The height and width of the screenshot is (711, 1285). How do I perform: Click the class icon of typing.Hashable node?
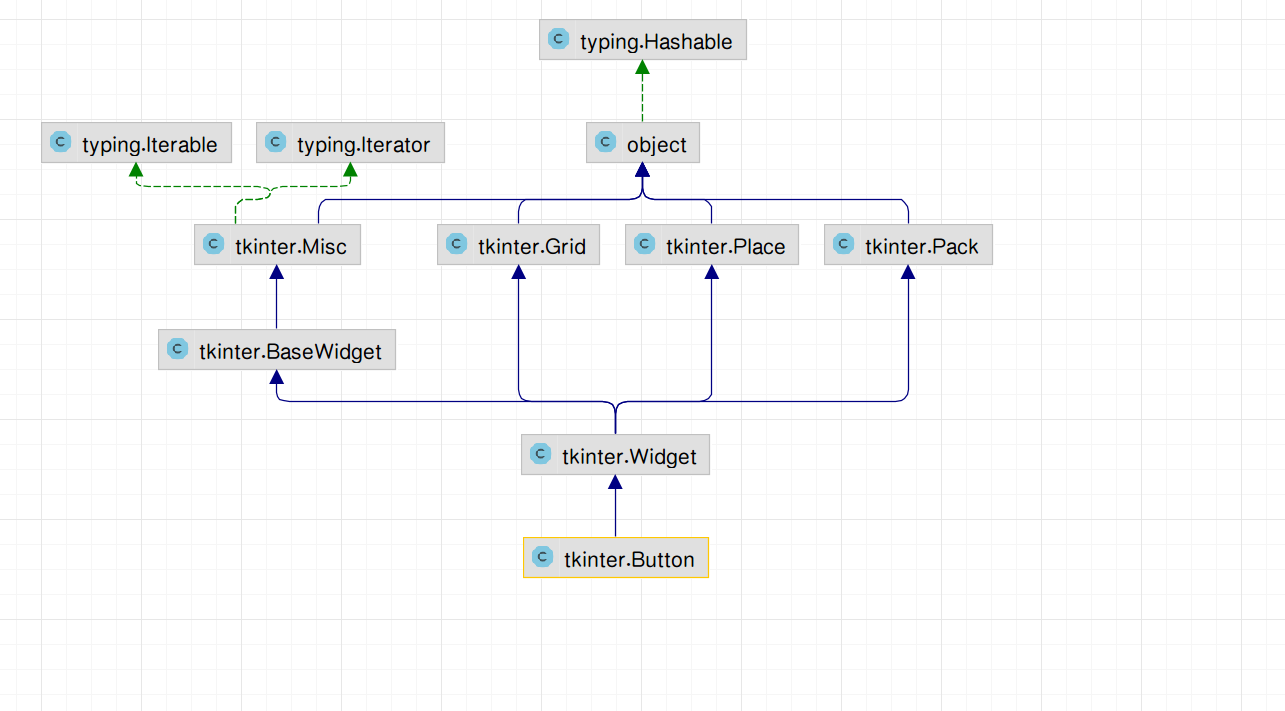(x=558, y=40)
